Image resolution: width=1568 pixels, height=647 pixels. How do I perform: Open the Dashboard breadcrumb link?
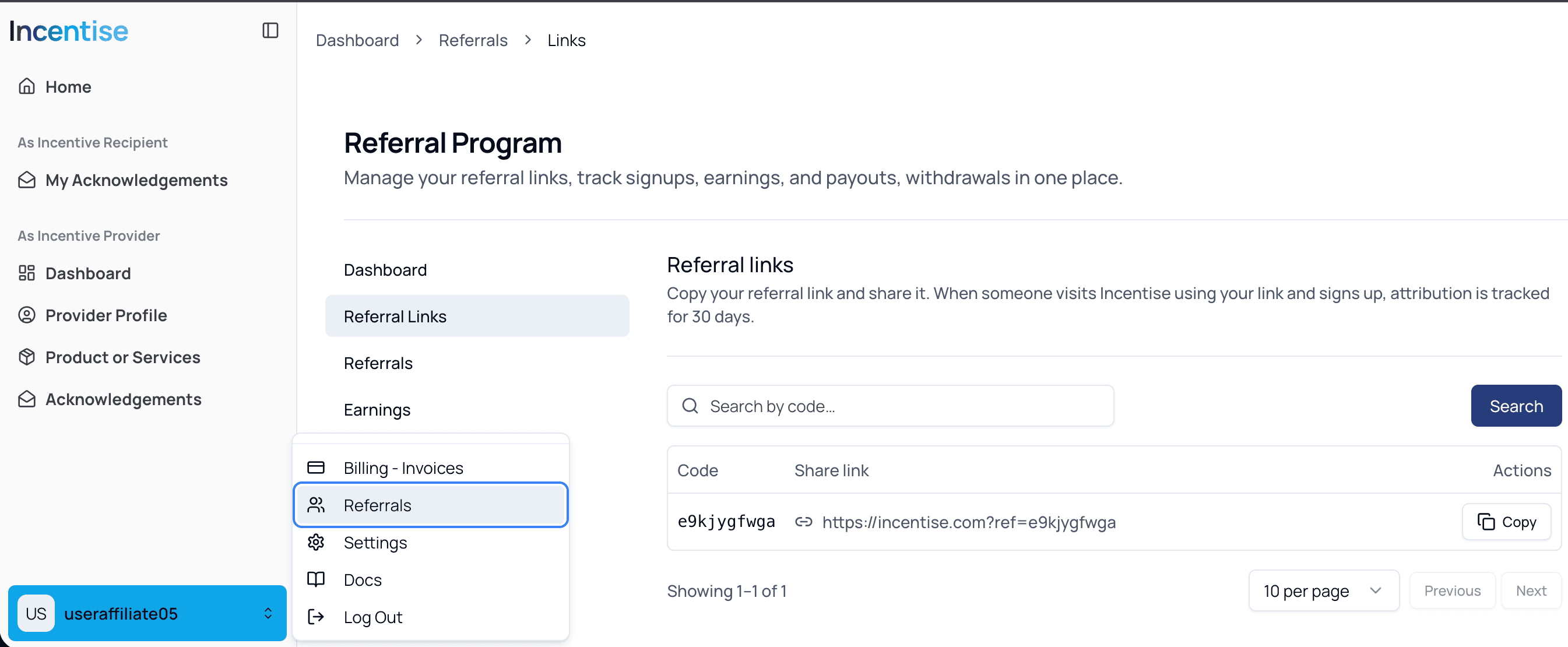coord(357,40)
